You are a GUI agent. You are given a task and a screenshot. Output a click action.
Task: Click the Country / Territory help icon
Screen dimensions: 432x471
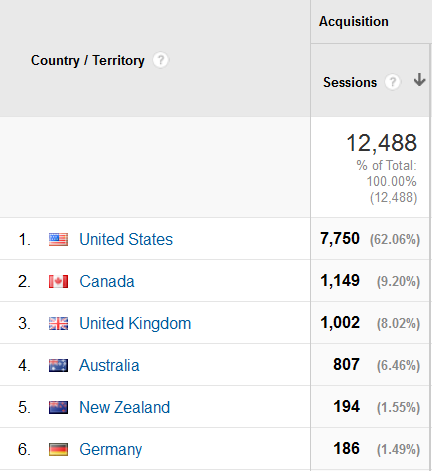pyautogui.click(x=161, y=60)
